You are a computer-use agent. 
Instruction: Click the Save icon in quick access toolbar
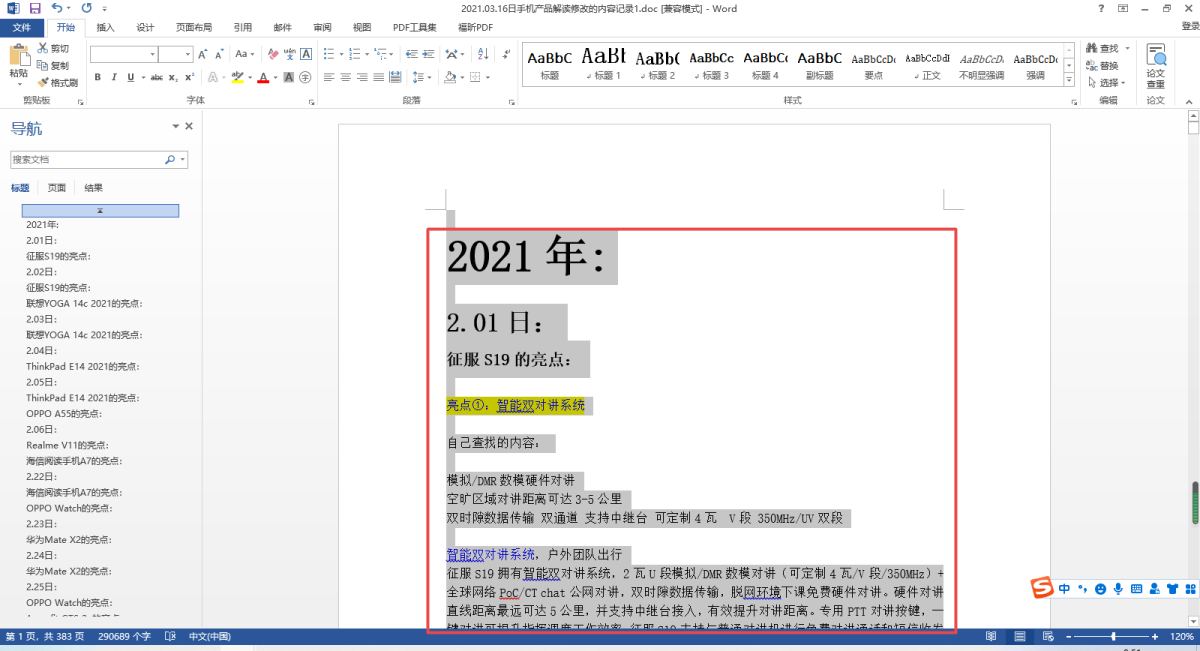tap(35, 8)
